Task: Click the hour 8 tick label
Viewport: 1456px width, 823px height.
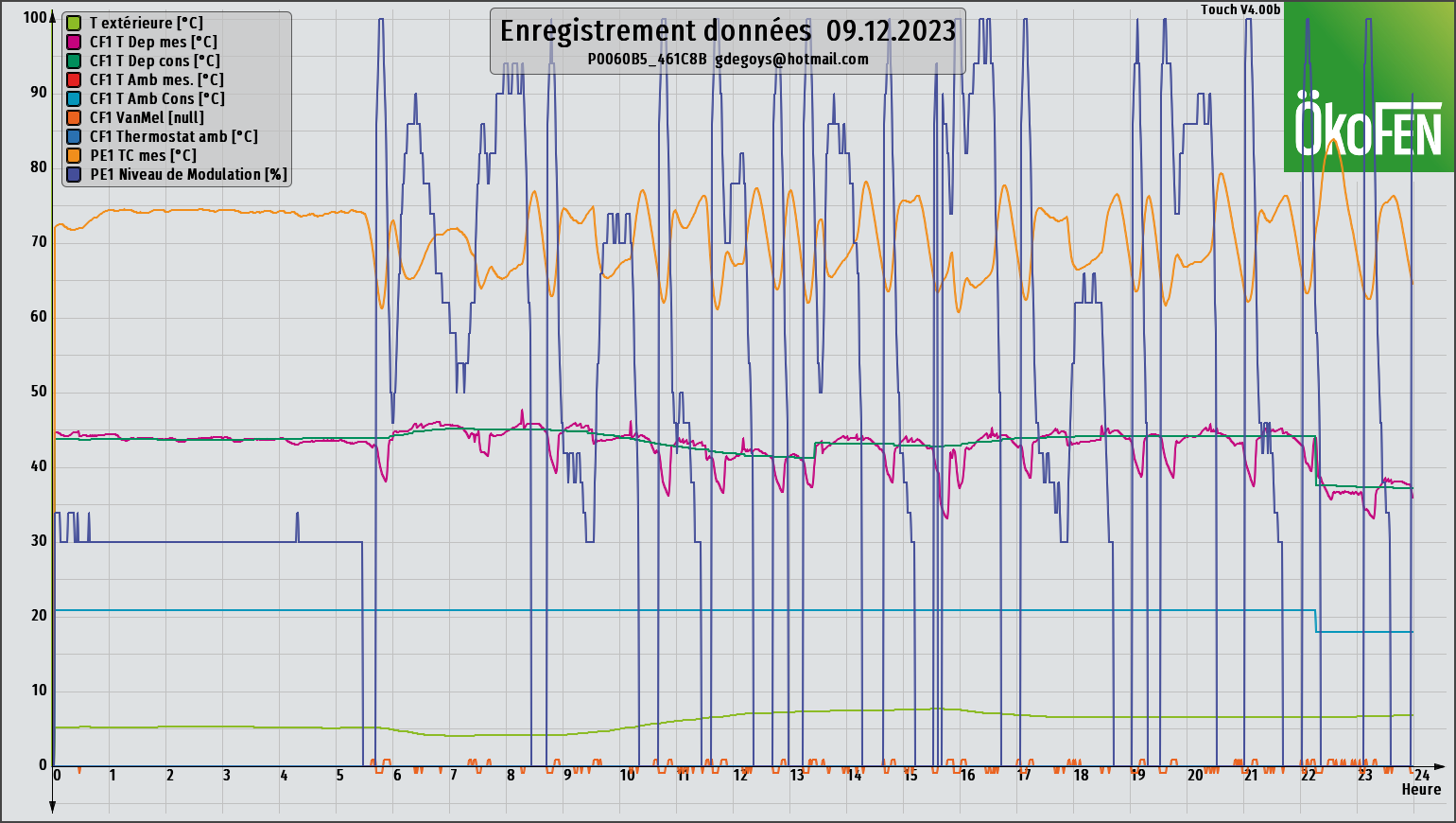Action: point(511,775)
